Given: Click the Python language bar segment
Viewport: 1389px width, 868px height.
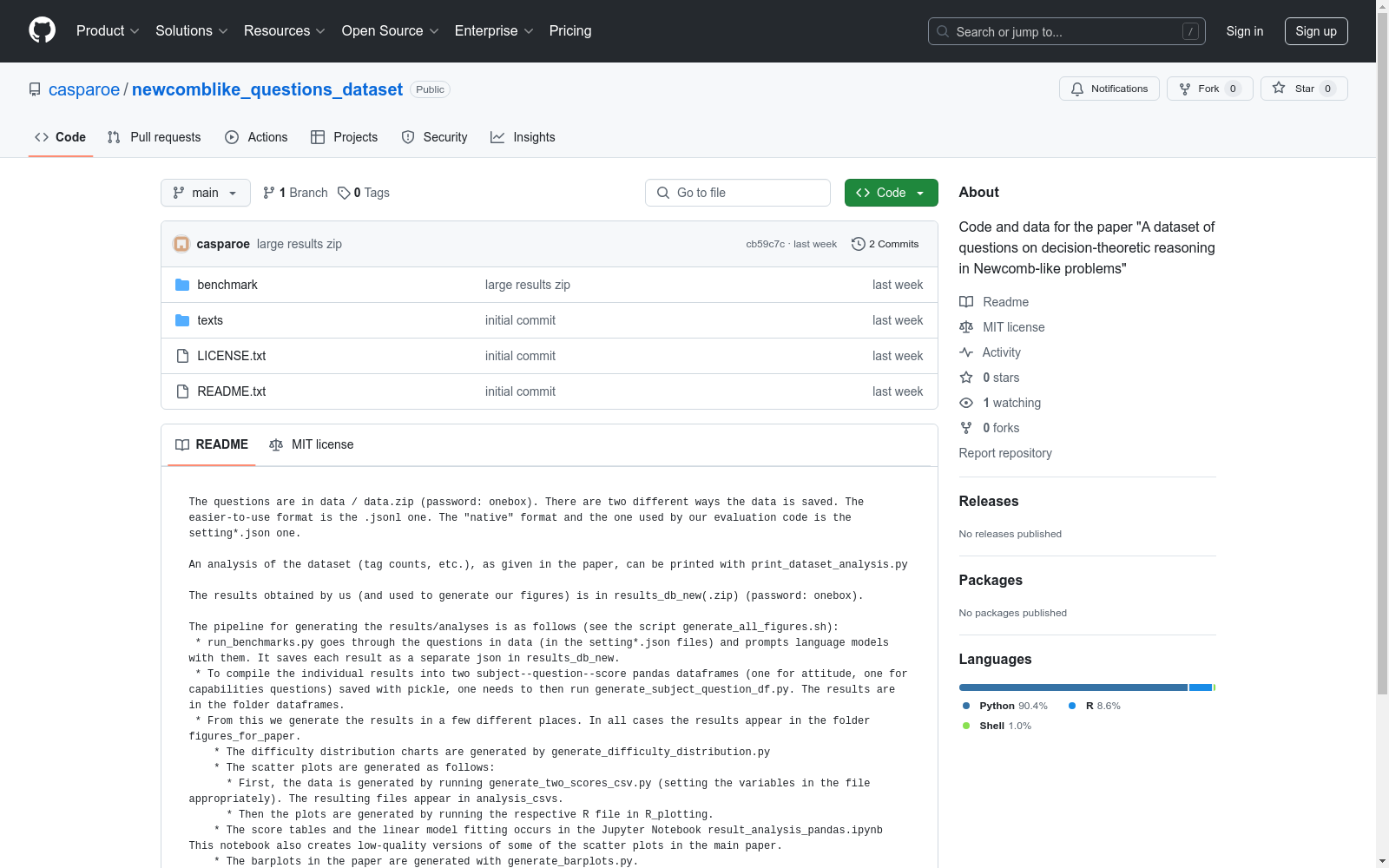Looking at the screenshot, I should (x=1073, y=687).
